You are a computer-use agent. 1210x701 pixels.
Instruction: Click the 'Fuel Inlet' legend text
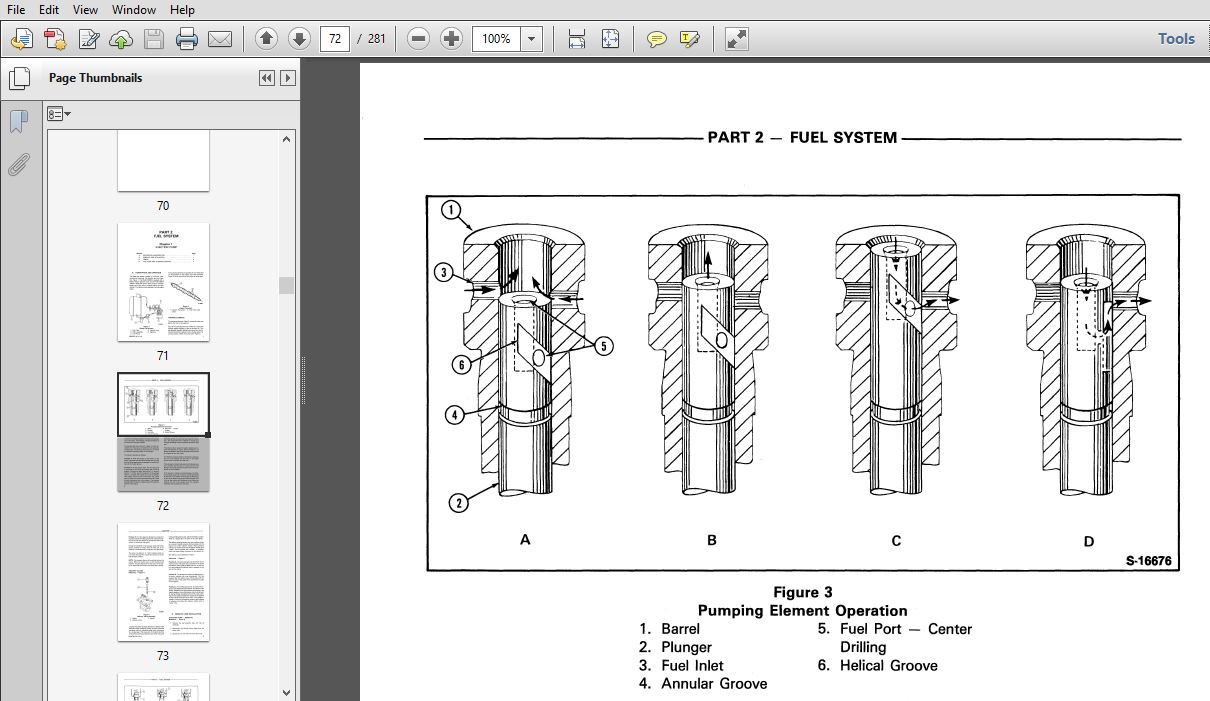(x=692, y=665)
